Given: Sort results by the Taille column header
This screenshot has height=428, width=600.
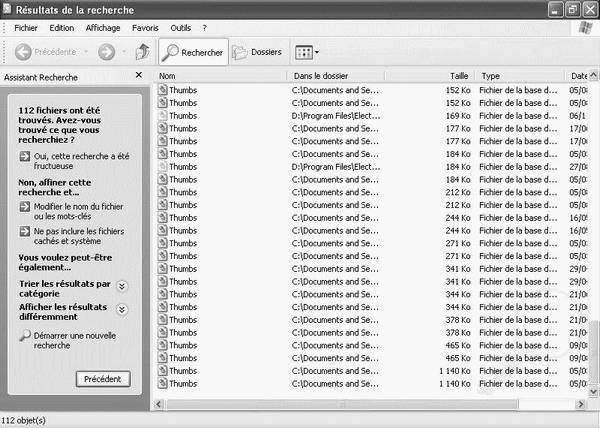Looking at the screenshot, I should coord(459,76).
